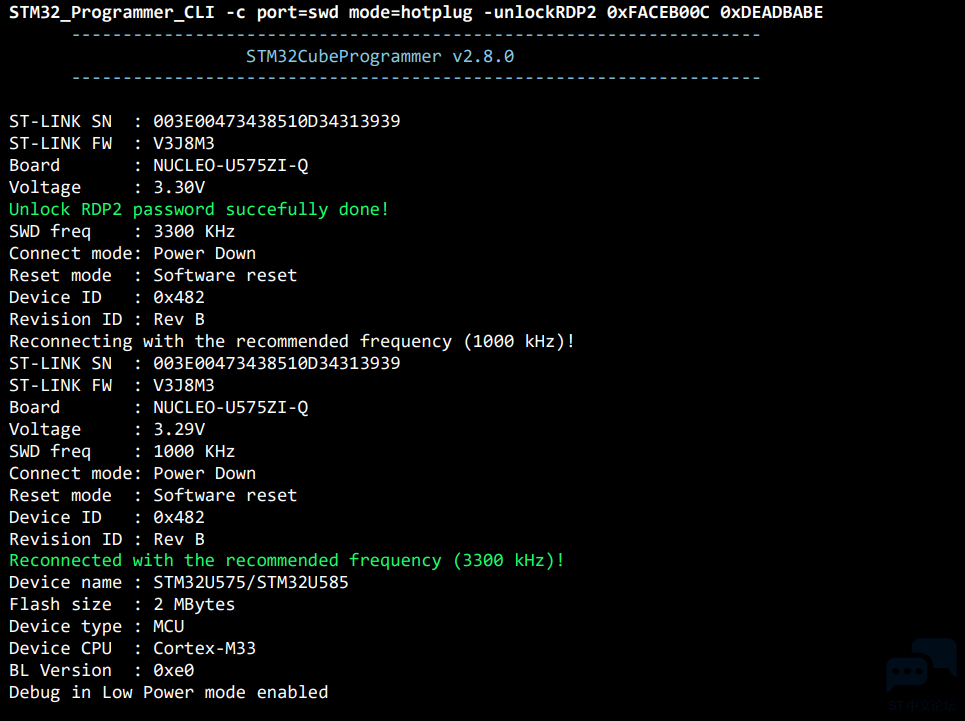965x721 pixels.
Task: Click the Device CPU Cortex-M33 line
Action: pos(132,648)
